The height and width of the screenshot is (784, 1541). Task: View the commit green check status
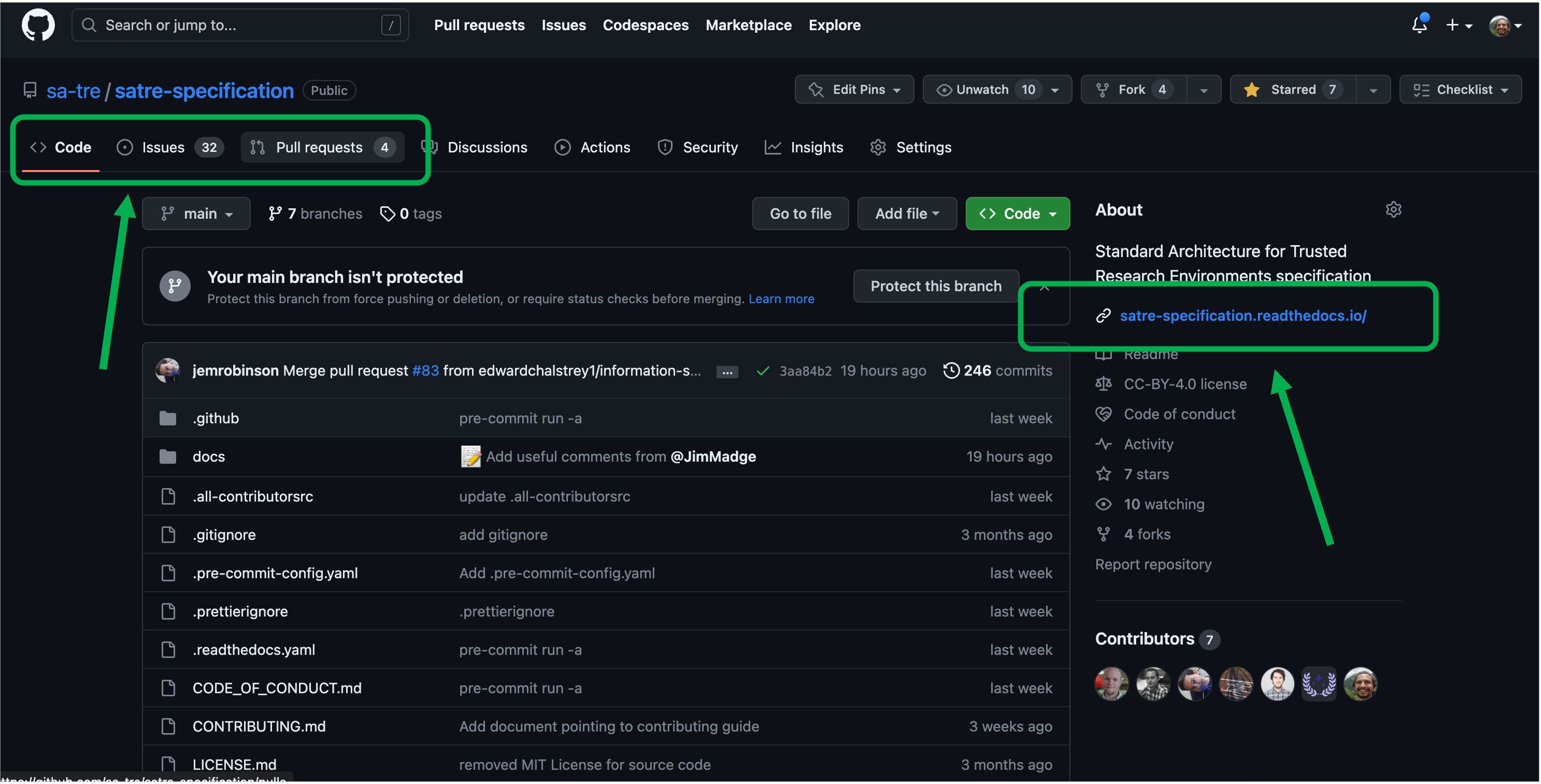point(762,371)
